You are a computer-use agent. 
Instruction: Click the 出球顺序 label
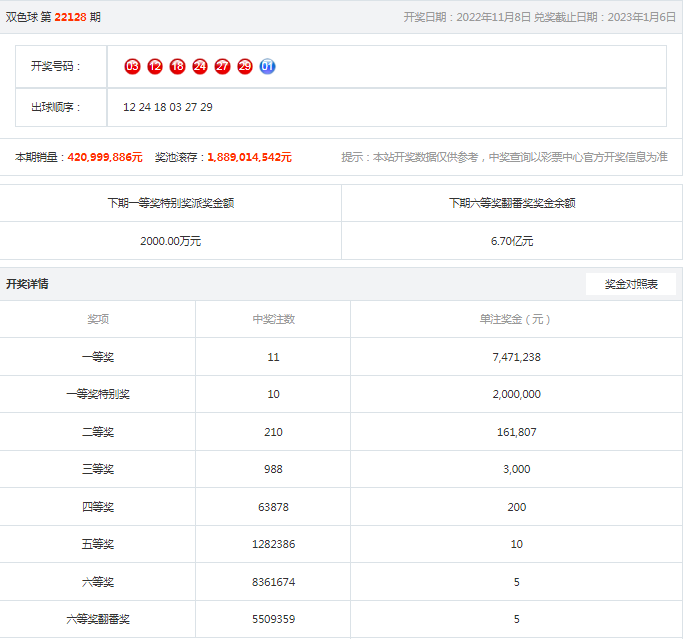55,107
